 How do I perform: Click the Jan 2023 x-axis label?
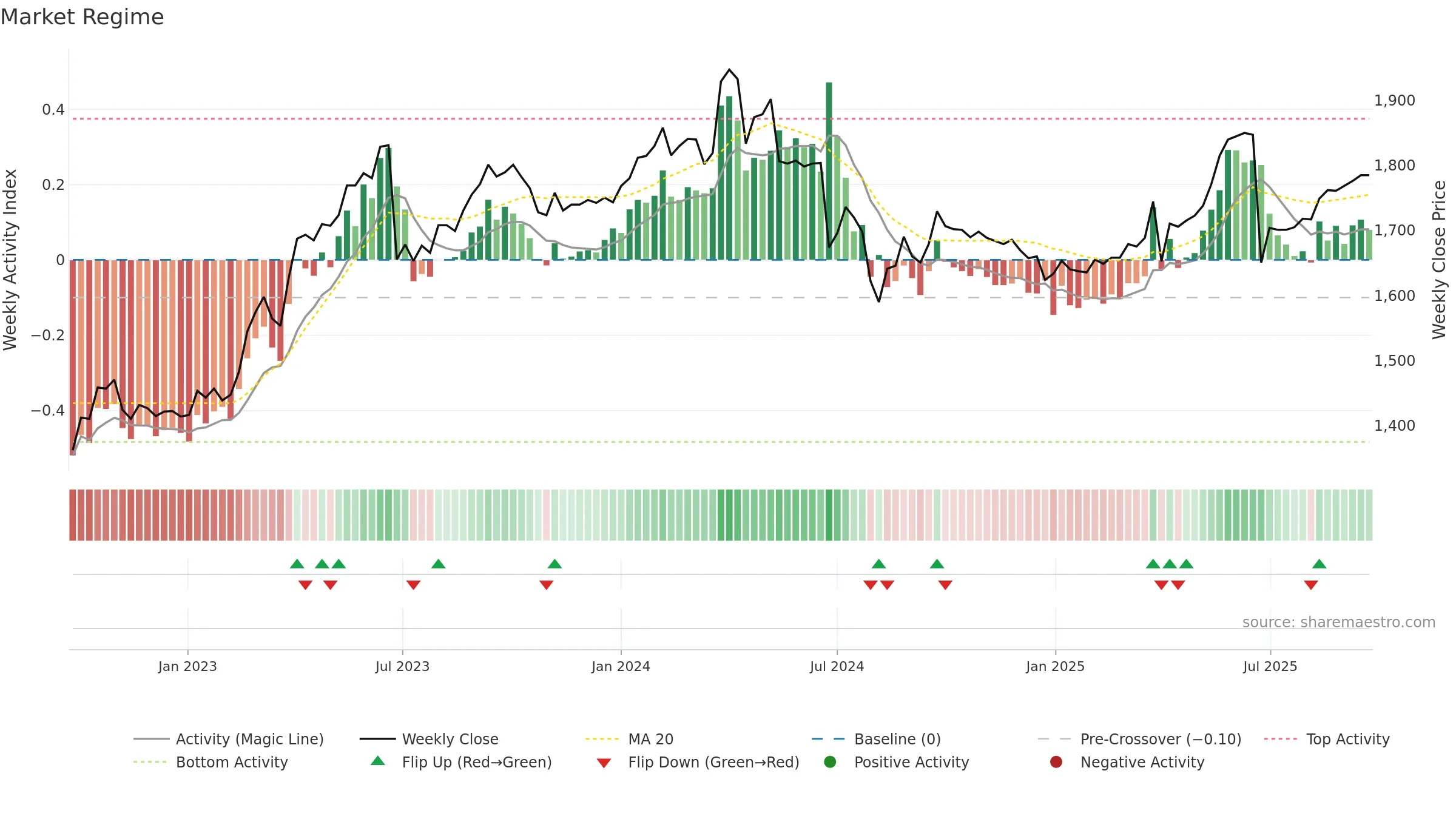tap(187, 666)
